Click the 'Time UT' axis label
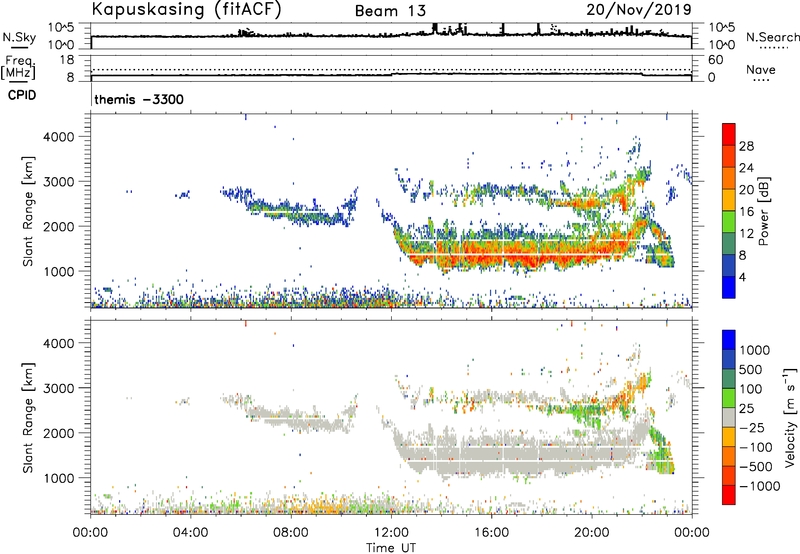This screenshot has width=800, height=554. [391, 548]
